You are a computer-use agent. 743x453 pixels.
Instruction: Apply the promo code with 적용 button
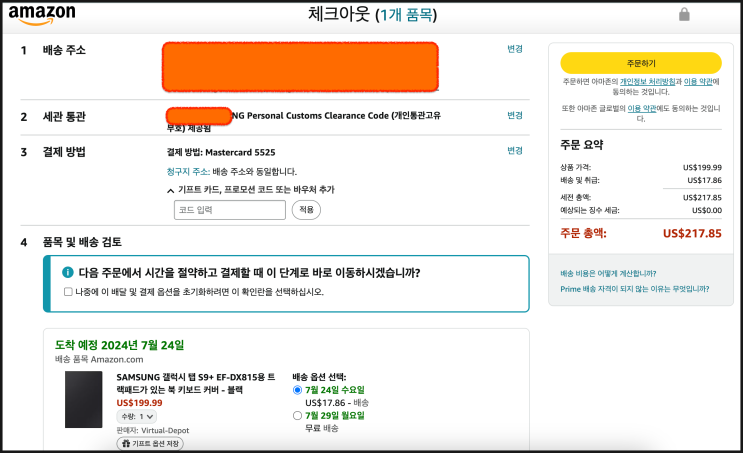[x=306, y=209]
